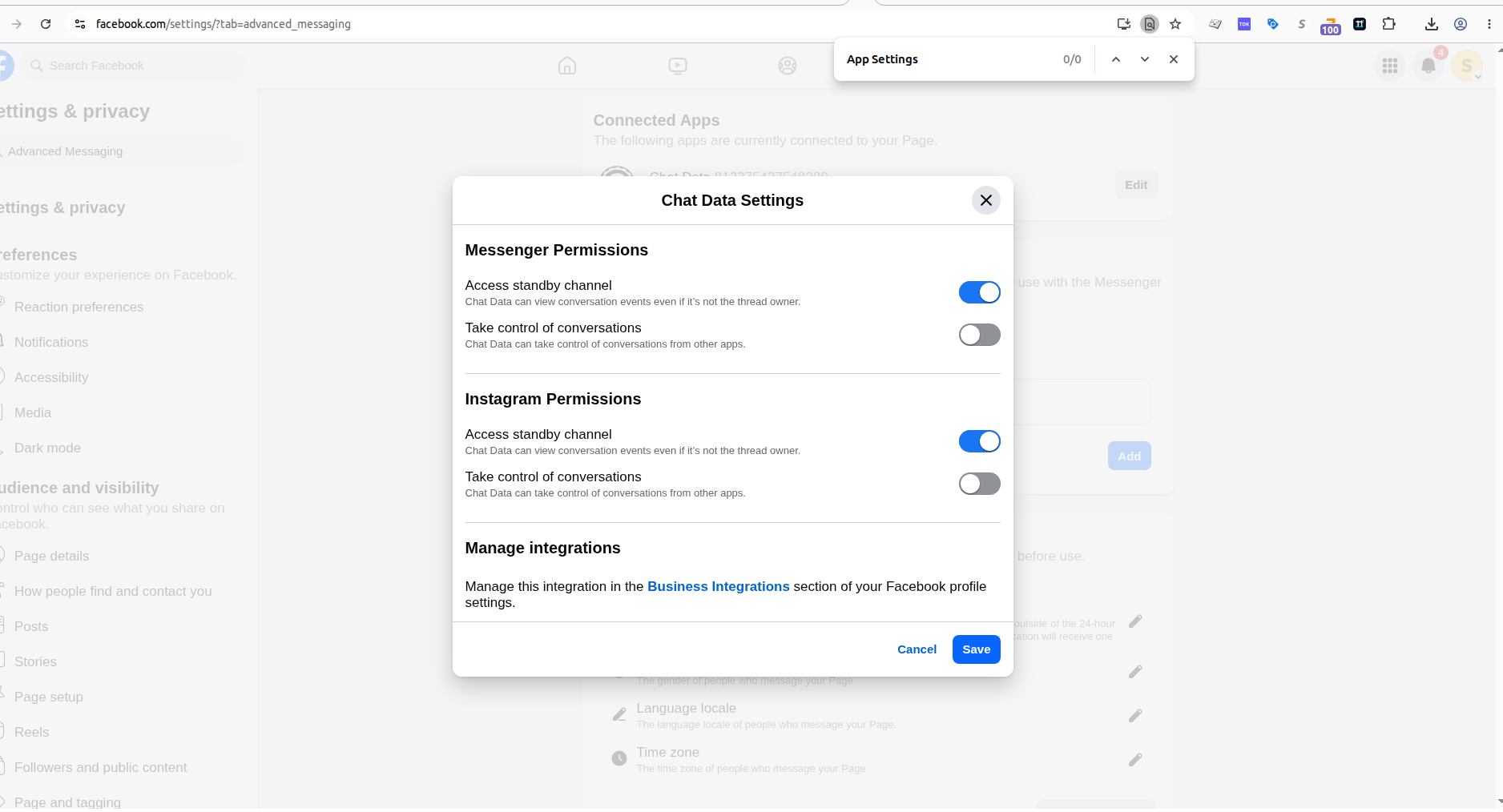
Task: Toggle Instagram Access standby channel switch
Action: pyautogui.click(x=979, y=441)
